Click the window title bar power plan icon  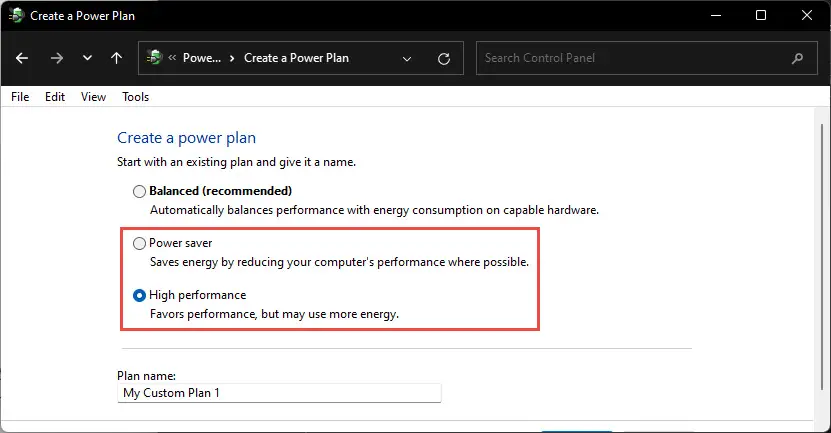coord(16,15)
